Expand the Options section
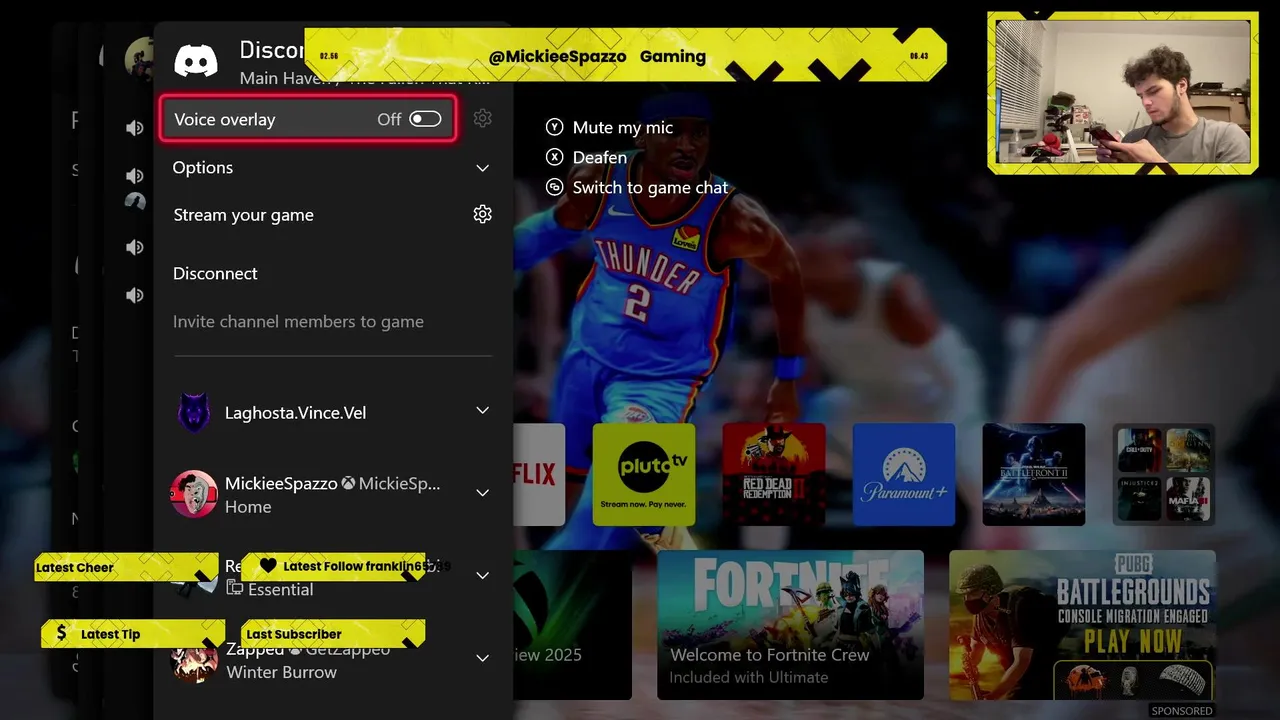This screenshot has width=1280, height=720. pos(332,167)
